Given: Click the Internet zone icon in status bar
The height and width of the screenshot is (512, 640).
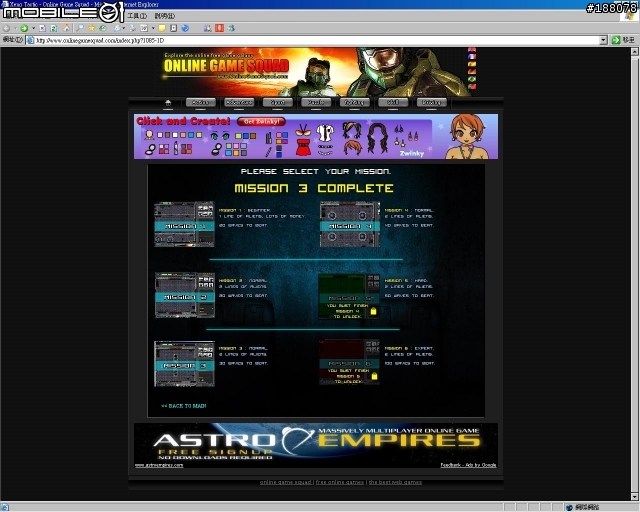Looking at the screenshot, I should coord(569,507).
